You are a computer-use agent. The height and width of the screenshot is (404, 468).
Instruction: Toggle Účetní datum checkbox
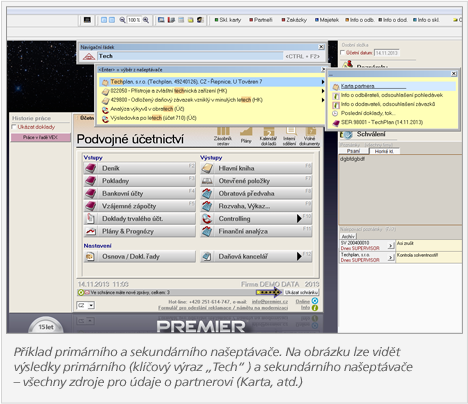coord(343,53)
